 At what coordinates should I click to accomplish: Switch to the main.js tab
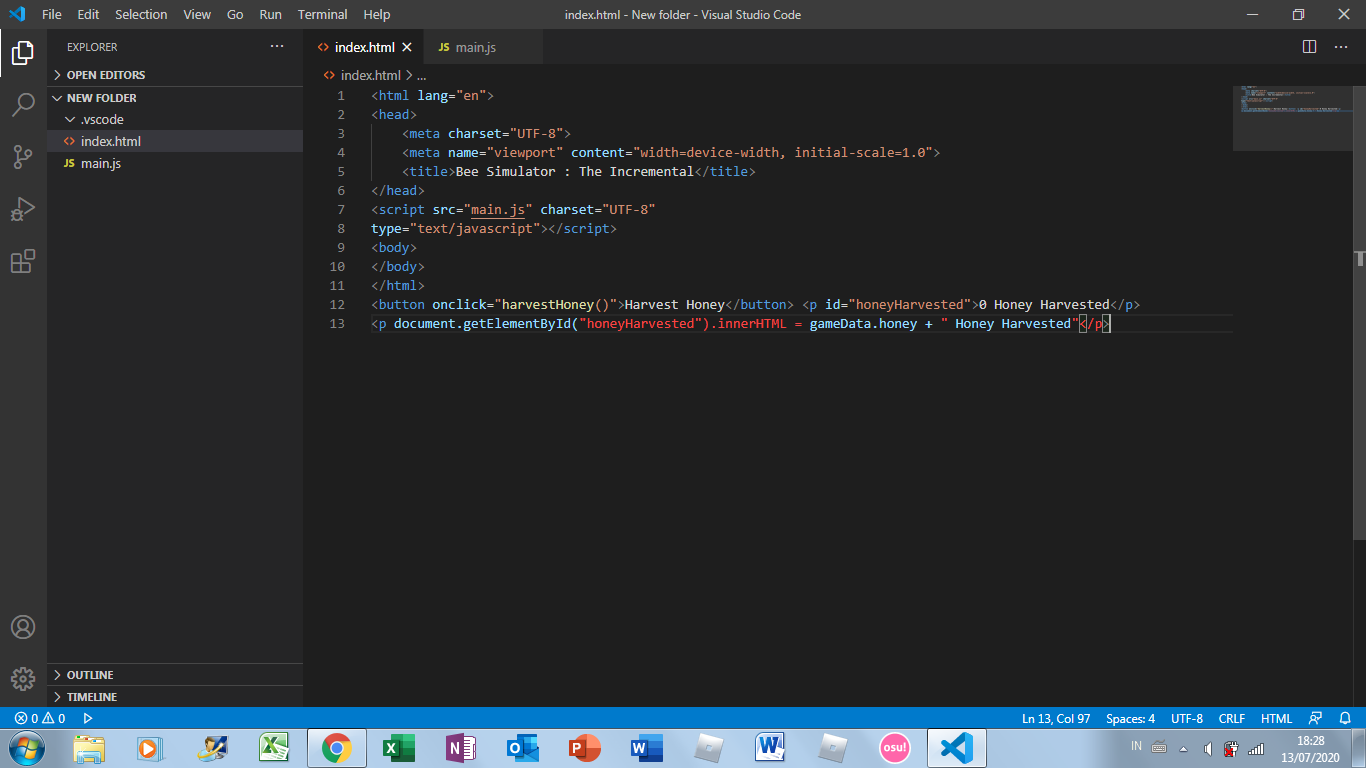[x=483, y=47]
